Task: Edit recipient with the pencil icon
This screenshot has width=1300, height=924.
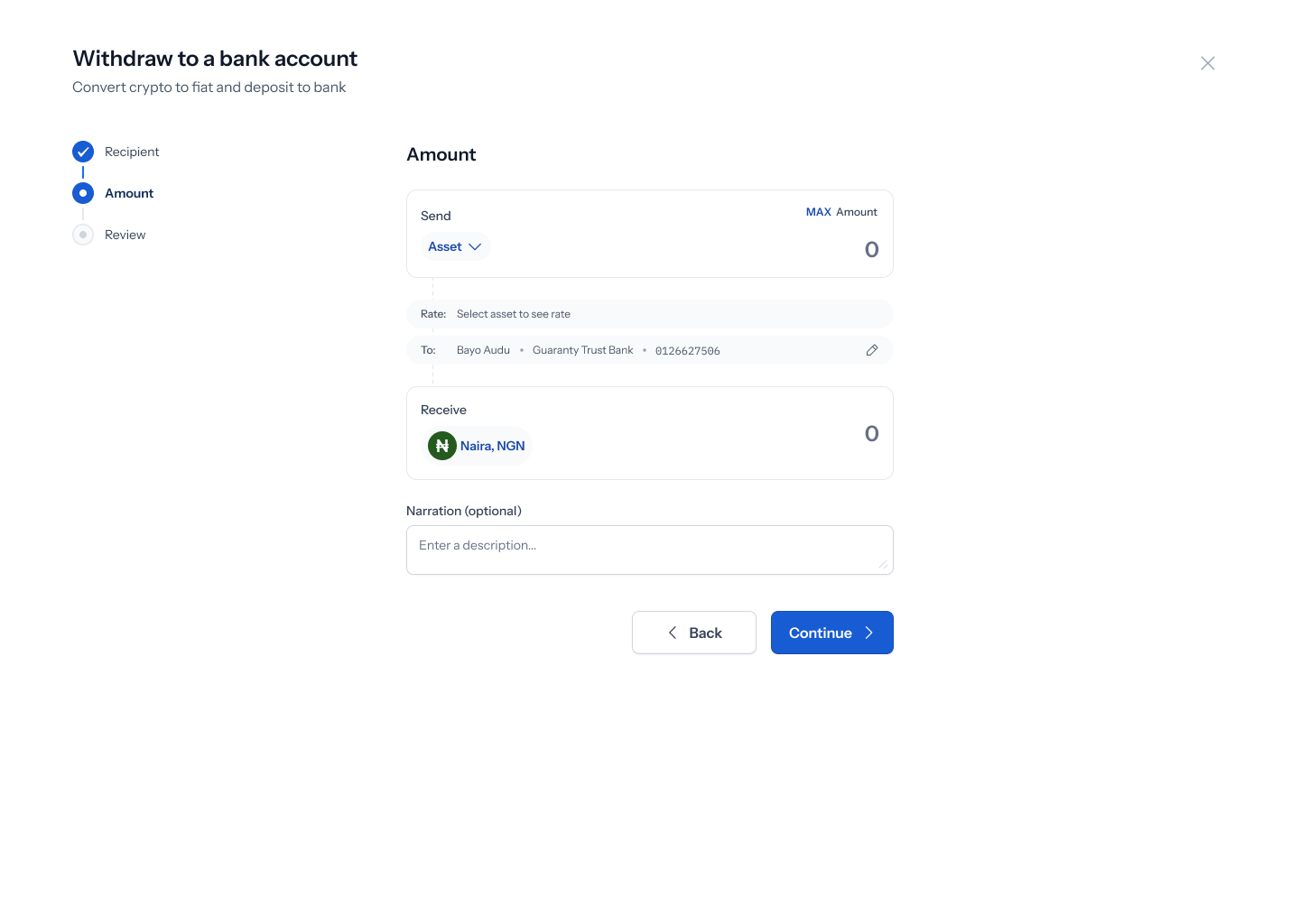Action: click(872, 350)
